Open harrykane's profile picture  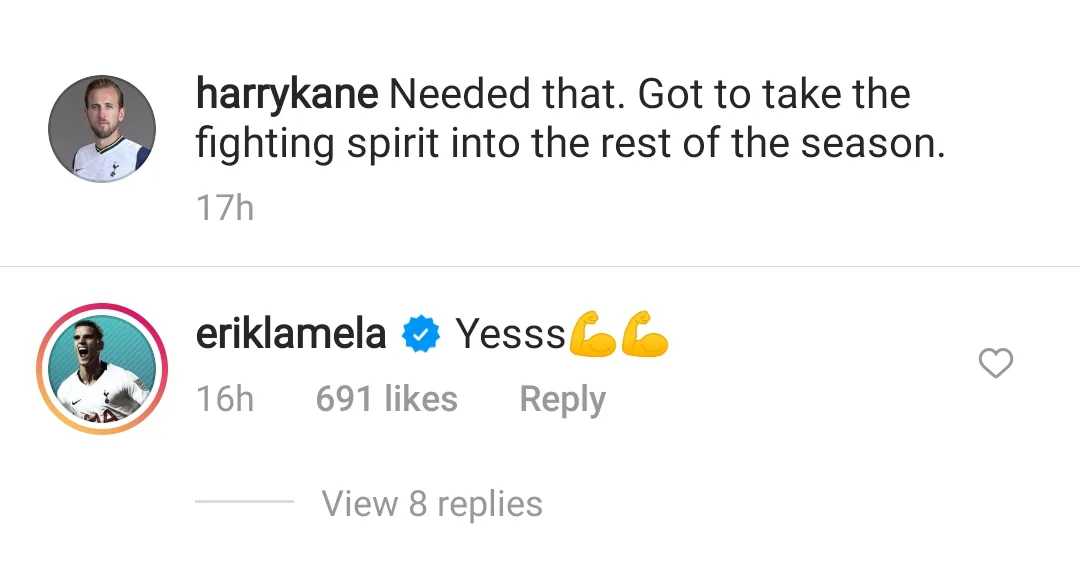point(102,129)
